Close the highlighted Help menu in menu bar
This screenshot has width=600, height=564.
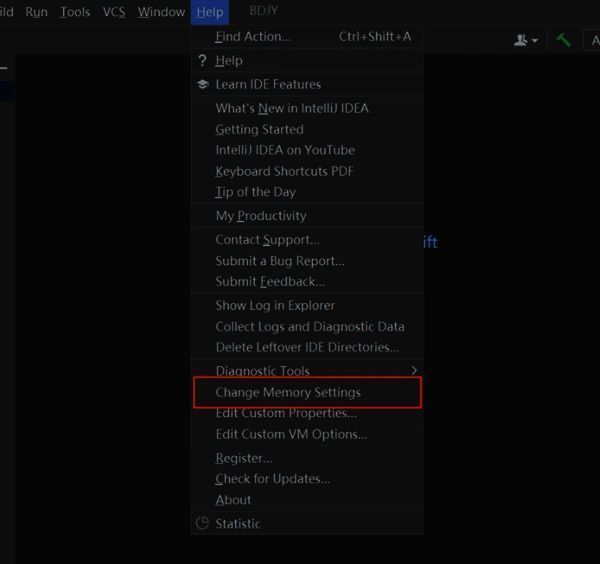(210, 12)
